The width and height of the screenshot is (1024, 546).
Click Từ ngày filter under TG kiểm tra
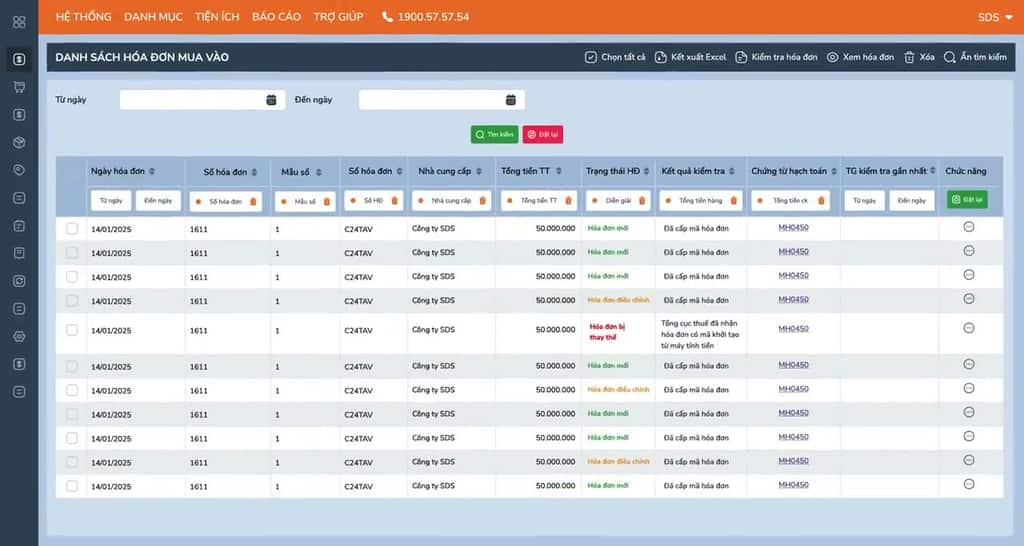[x=865, y=201]
